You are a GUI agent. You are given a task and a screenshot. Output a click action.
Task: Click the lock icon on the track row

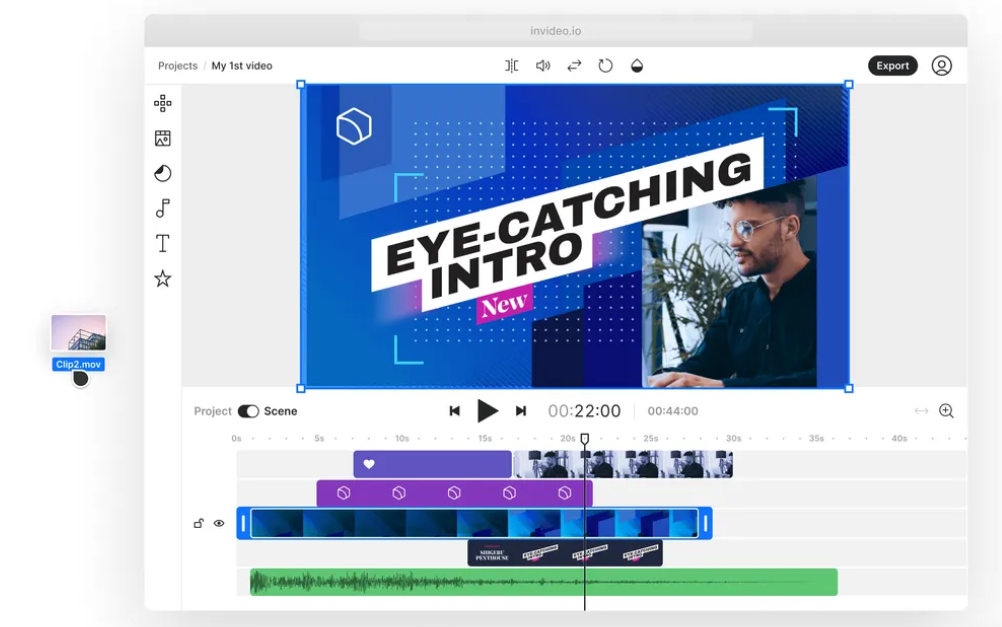198,521
